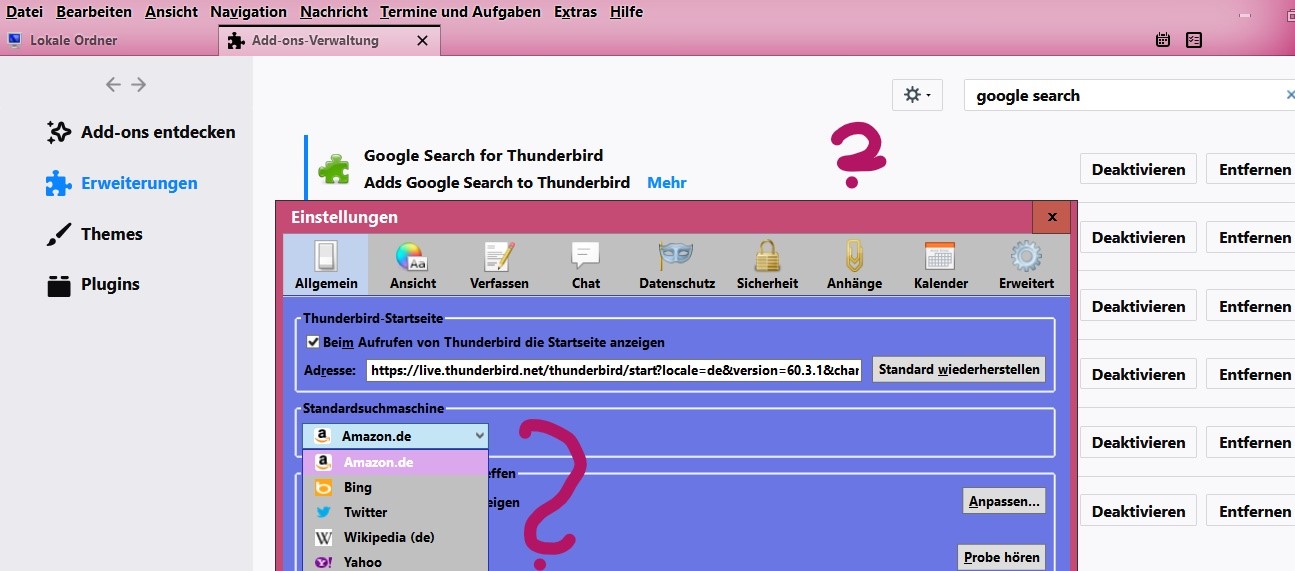Open the add-on tools gear dropdown
Viewport: 1295px width, 571px height.
(917, 95)
